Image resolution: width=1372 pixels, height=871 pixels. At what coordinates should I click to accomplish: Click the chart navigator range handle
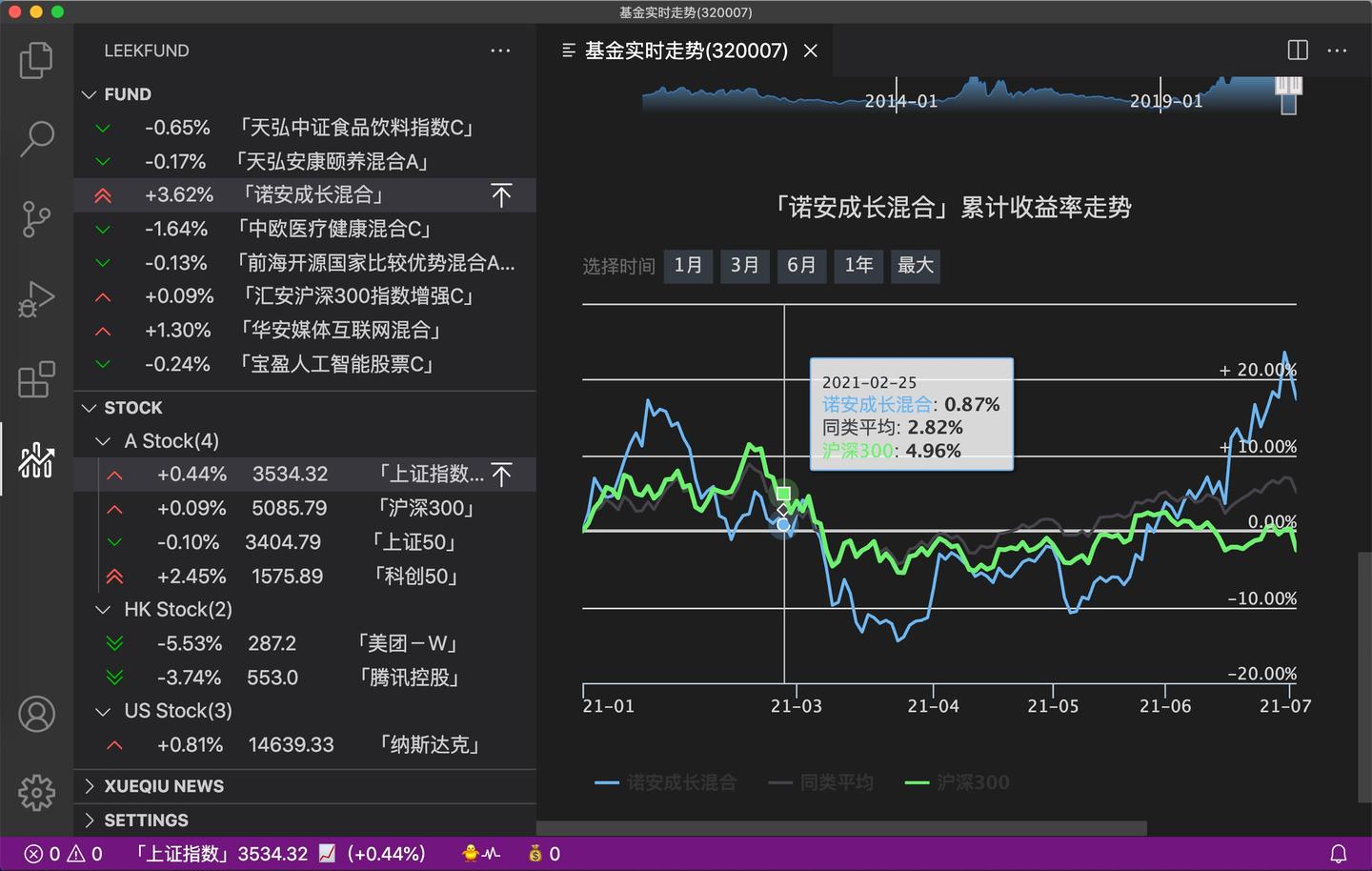[1288, 88]
